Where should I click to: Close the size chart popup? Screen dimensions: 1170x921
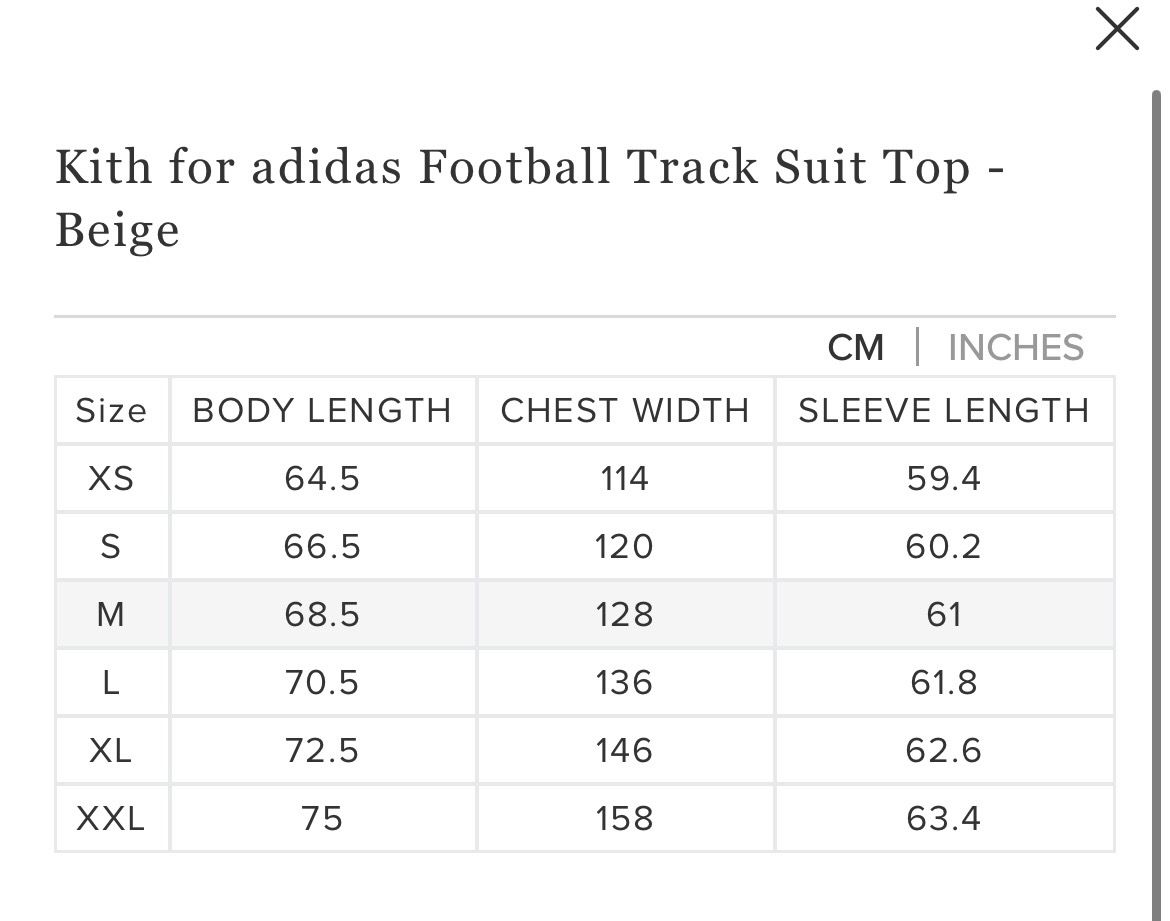pos(1117,29)
